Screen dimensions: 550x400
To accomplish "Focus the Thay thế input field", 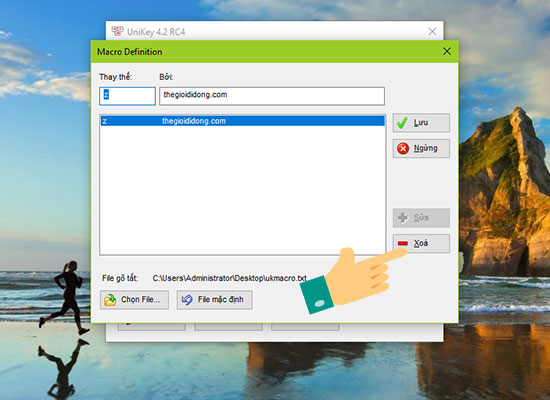I will point(127,96).
